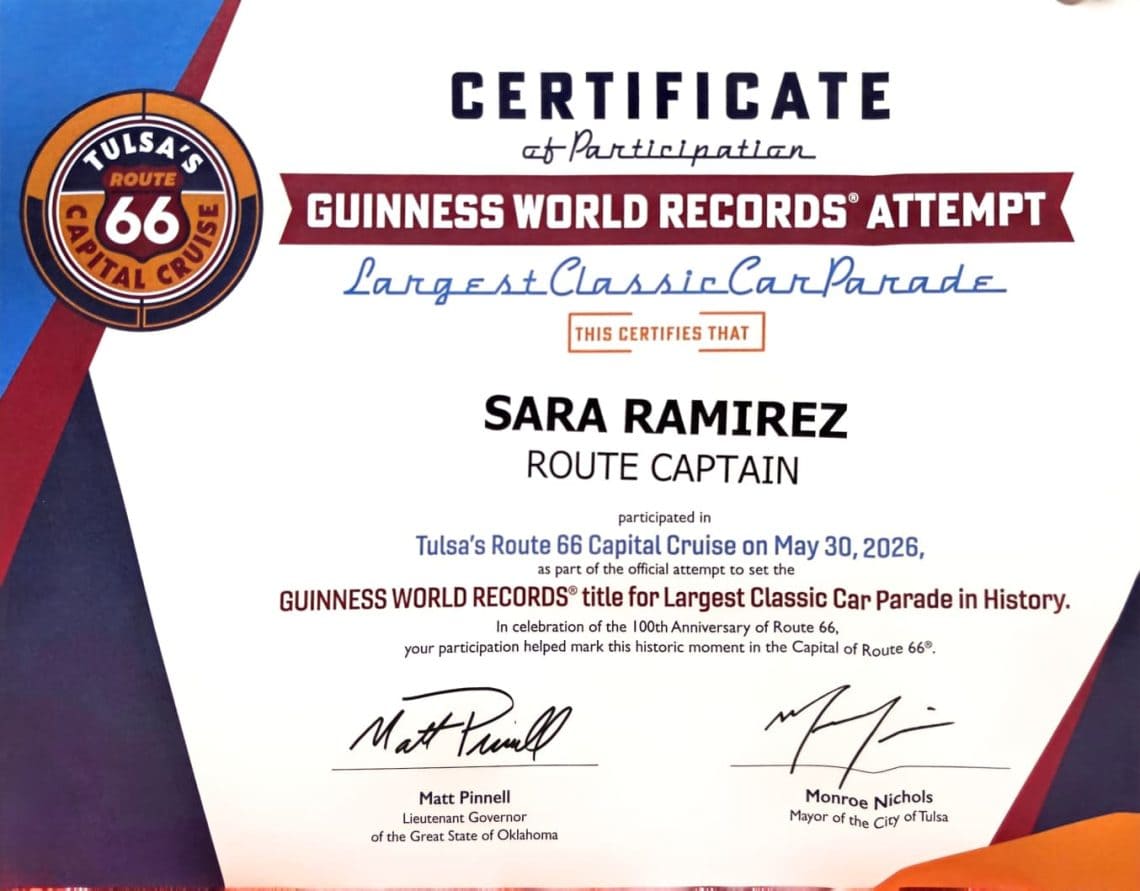Viewport: 1140px width, 891px height.
Task: Click 'as part of the official attempt to set the'
Action: point(665,569)
